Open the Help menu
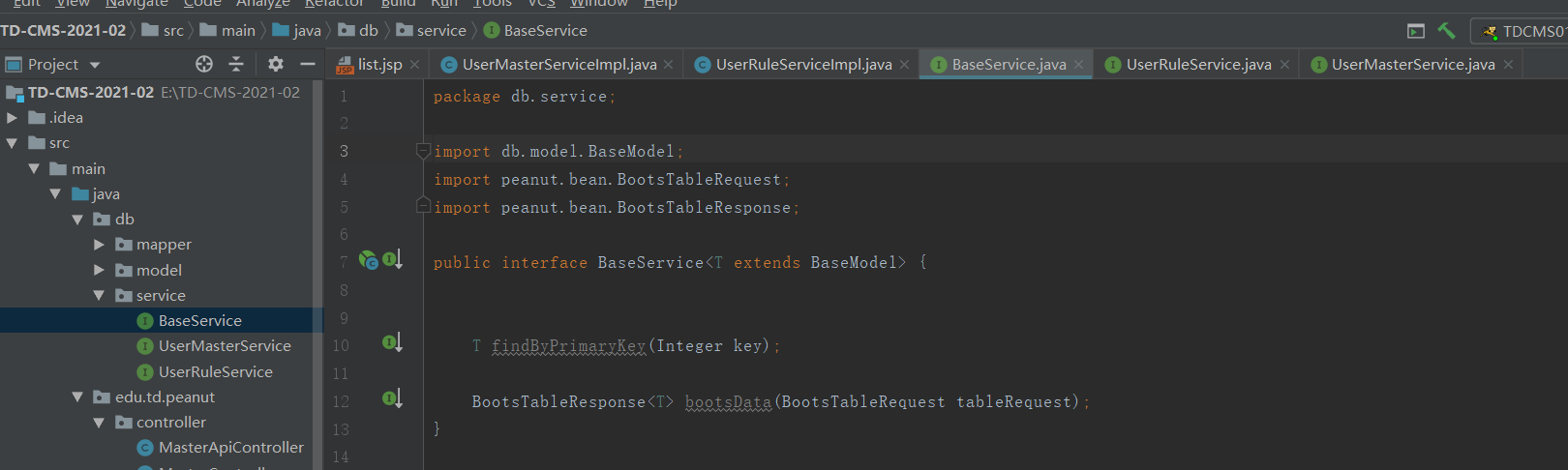The height and width of the screenshot is (470, 1568). click(x=660, y=4)
